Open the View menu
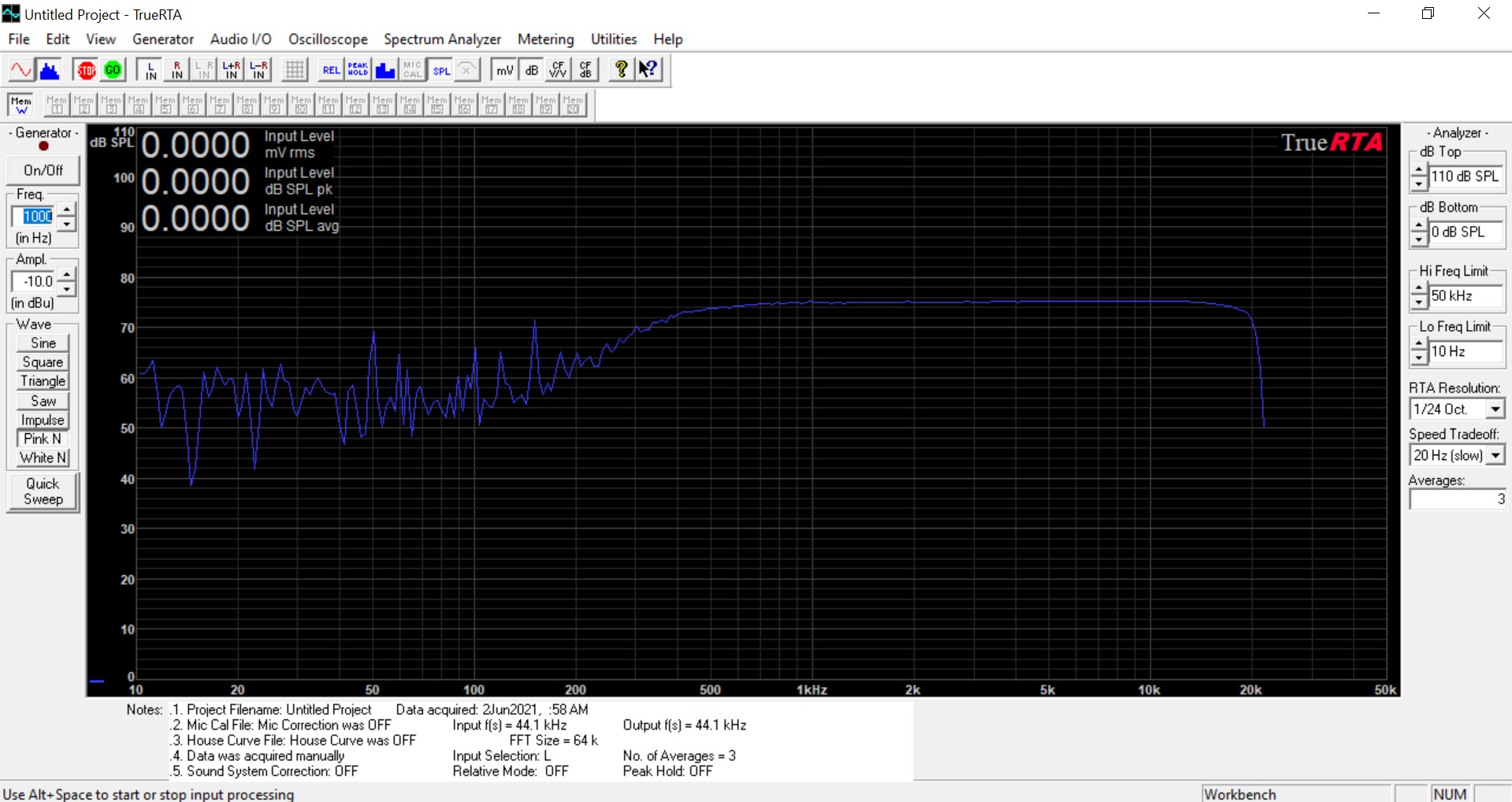The width and height of the screenshot is (1512, 802). [x=100, y=39]
